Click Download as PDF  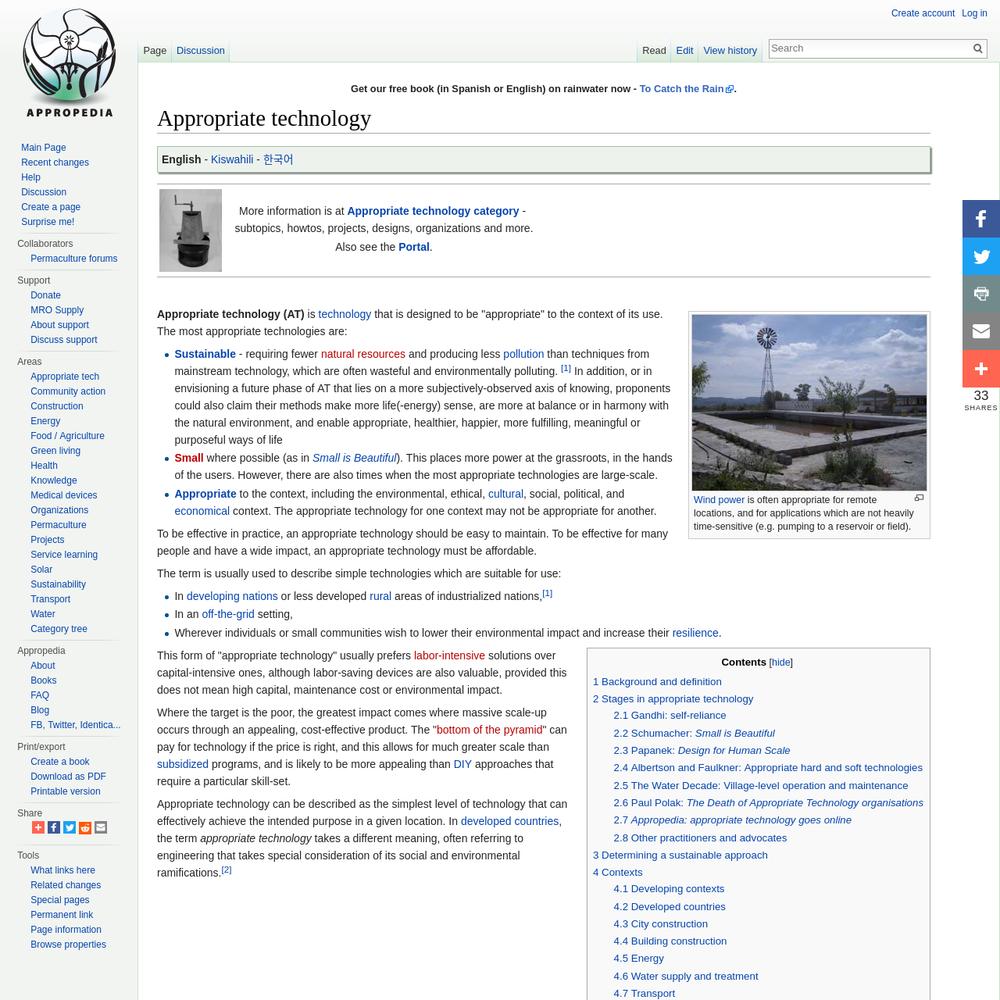coord(68,776)
